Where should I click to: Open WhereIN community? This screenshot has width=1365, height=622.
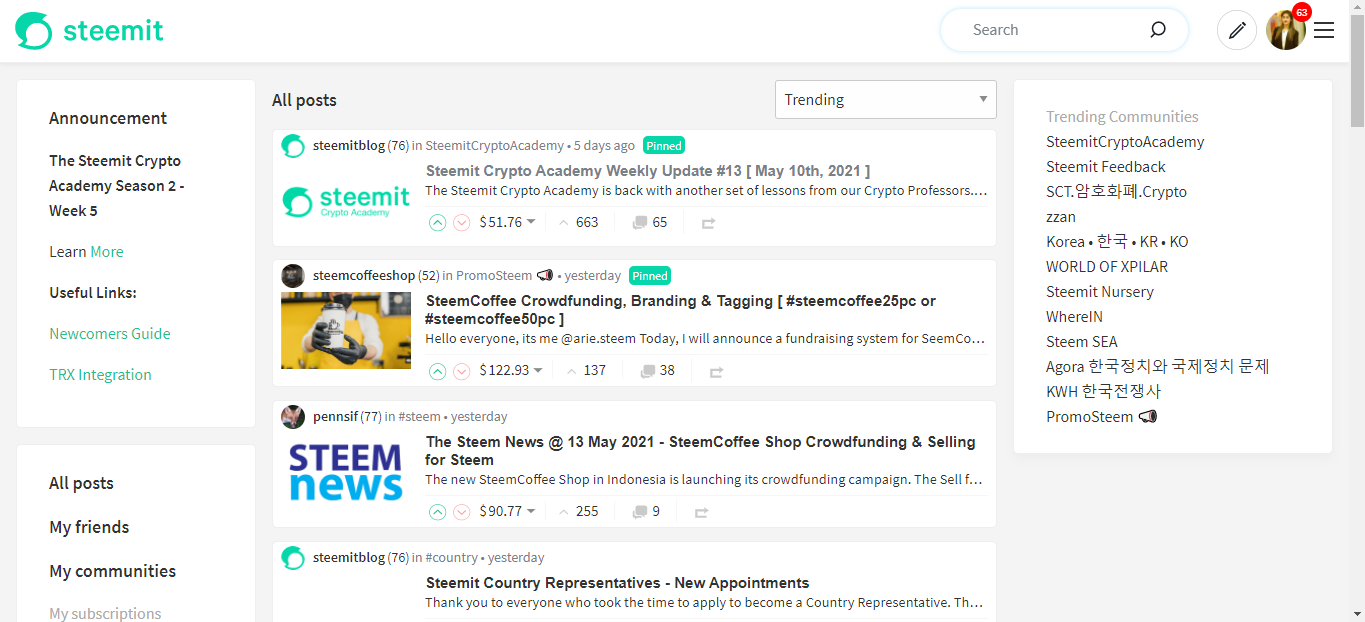[x=1075, y=317]
